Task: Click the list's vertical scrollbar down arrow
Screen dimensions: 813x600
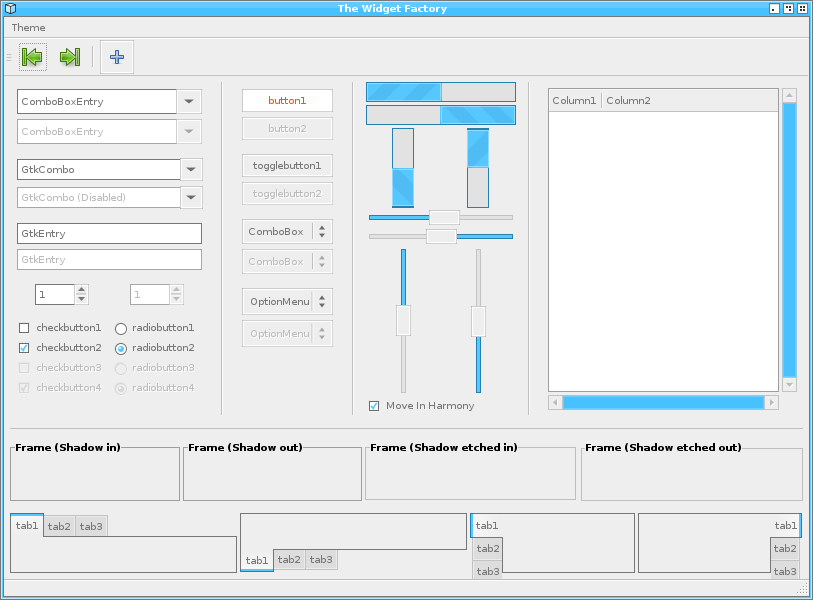Action: click(x=789, y=385)
